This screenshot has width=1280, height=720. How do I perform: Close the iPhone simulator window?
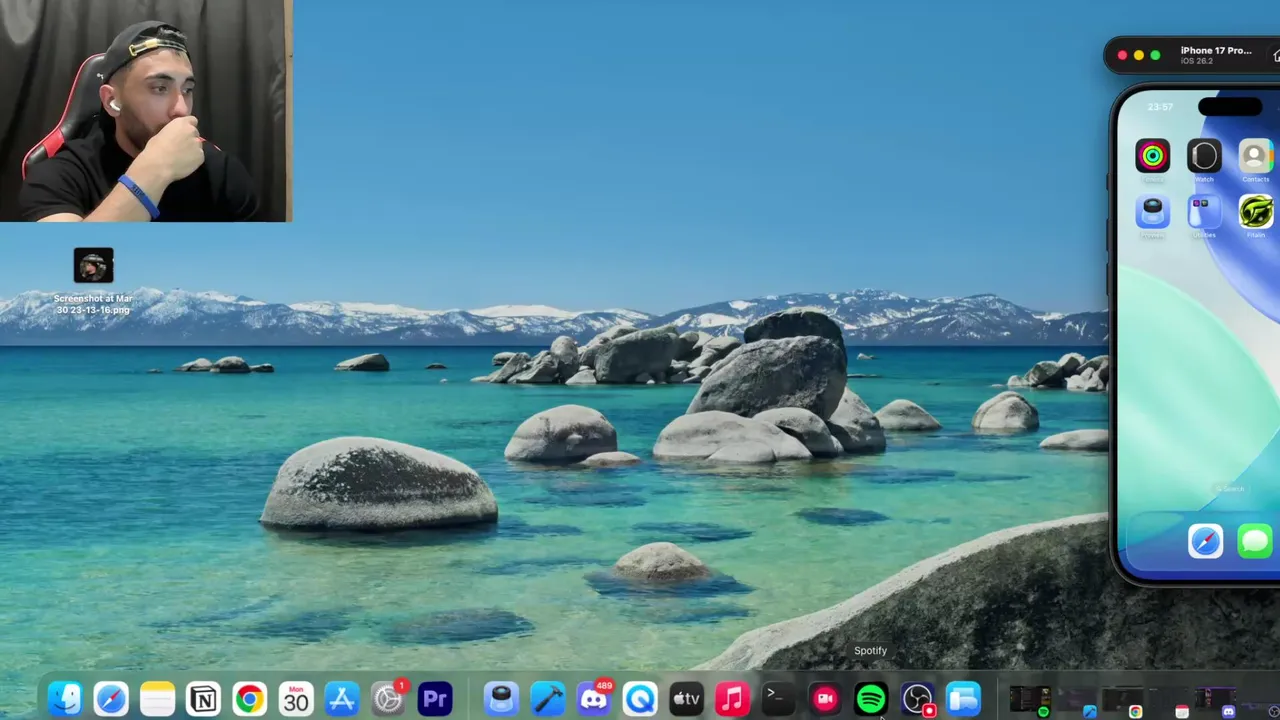pos(1122,55)
